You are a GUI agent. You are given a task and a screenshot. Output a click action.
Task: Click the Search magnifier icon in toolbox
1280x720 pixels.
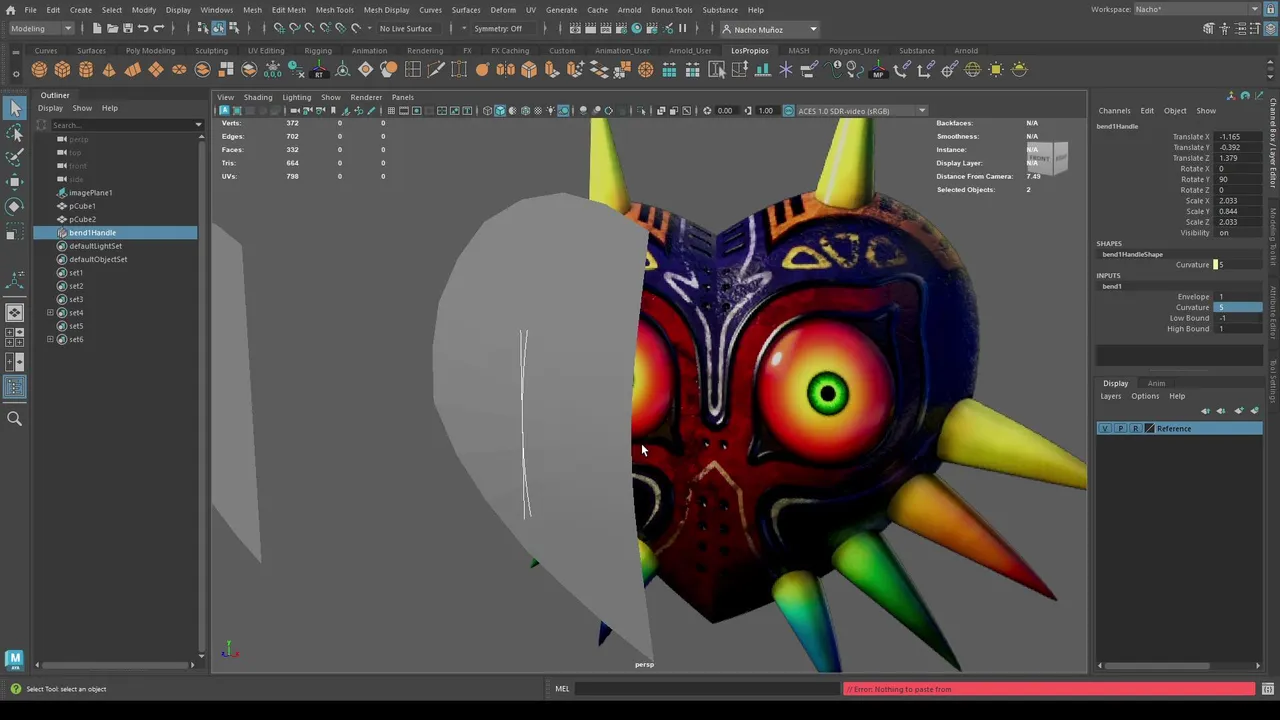(x=15, y=419)
